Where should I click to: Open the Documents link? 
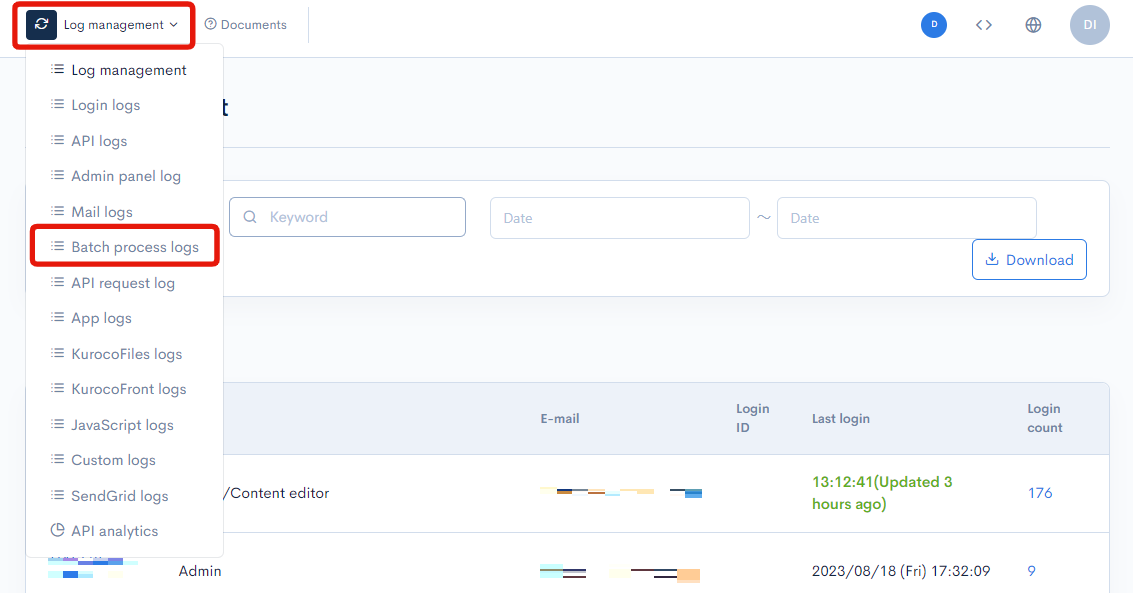pos(253,25)
